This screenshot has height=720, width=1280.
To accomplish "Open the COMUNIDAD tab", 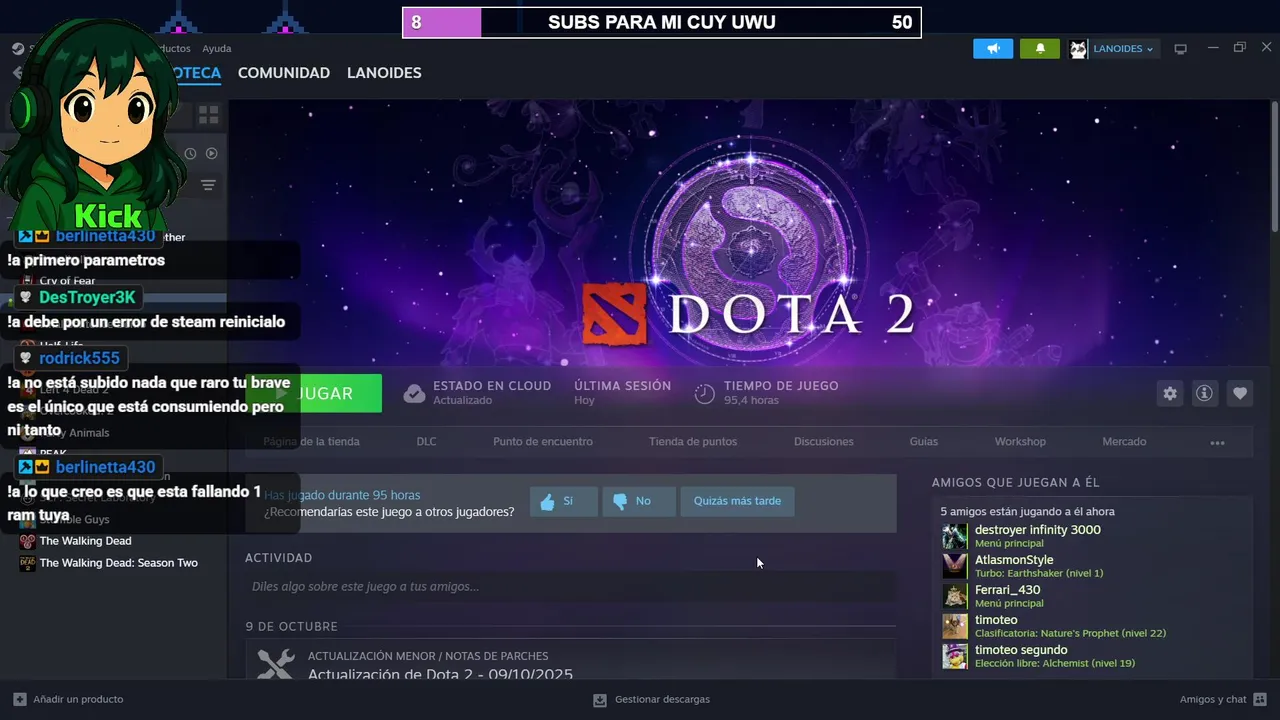I will coord(284,73).
